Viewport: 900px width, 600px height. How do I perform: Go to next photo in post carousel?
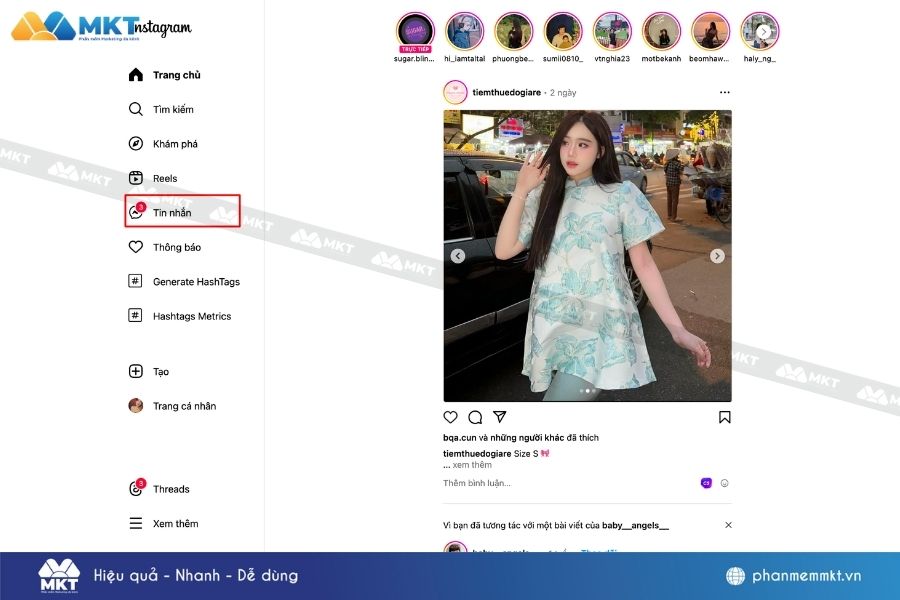[717, 256]
